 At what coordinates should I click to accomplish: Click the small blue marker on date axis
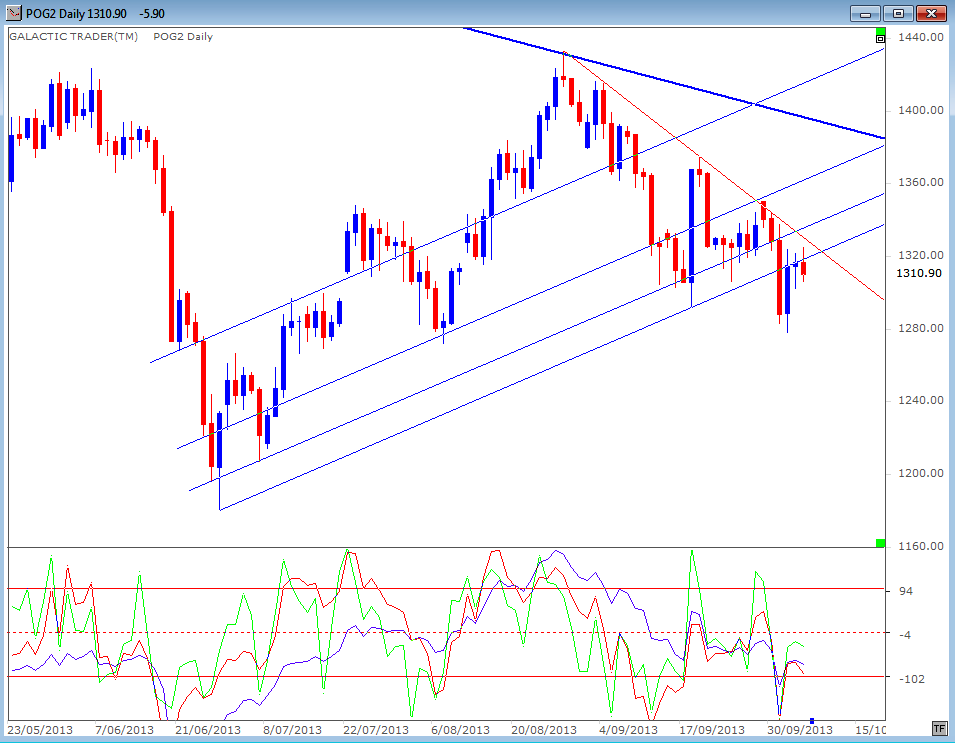812,721
